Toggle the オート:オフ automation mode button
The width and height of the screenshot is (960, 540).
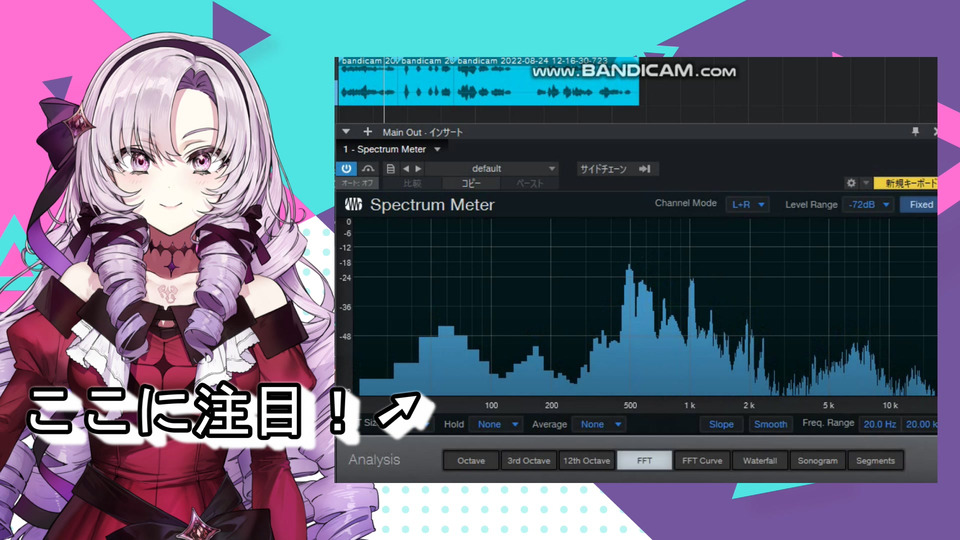click(358, 183)
